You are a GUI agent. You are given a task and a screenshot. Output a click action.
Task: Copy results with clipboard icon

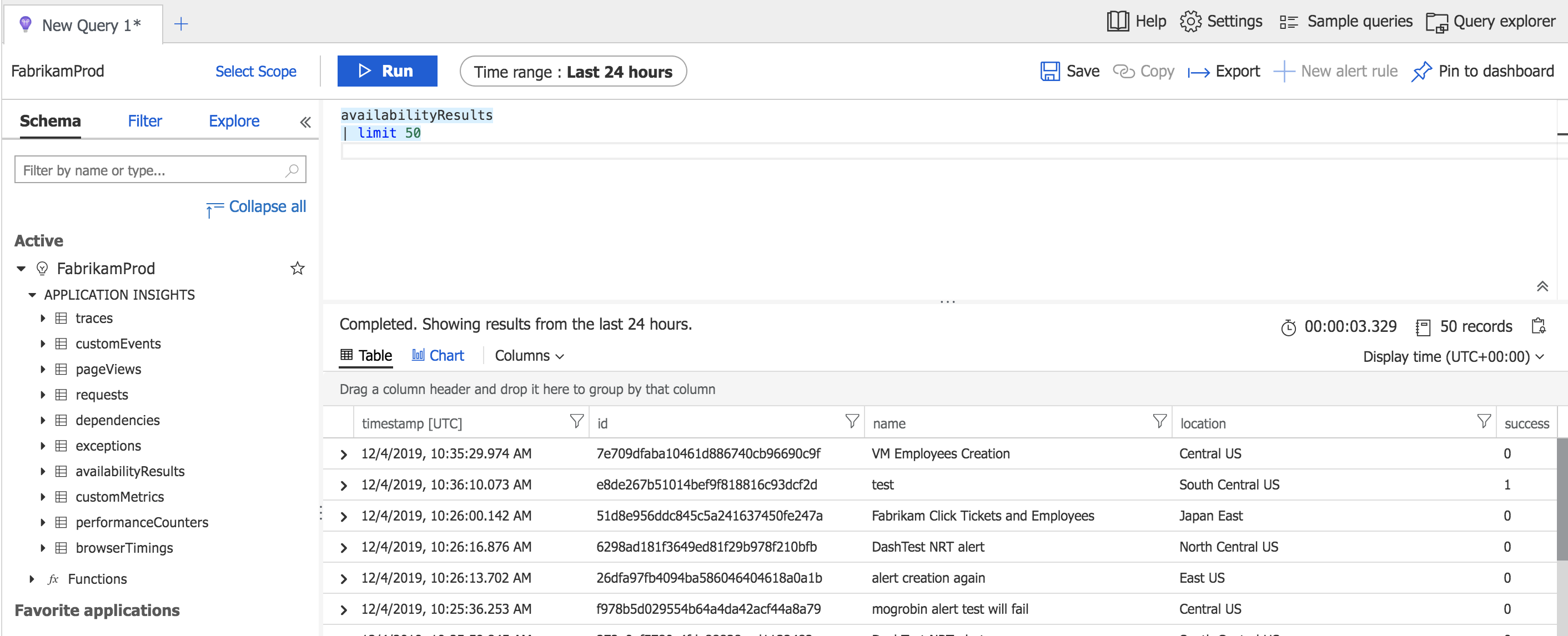point(1538,326)
